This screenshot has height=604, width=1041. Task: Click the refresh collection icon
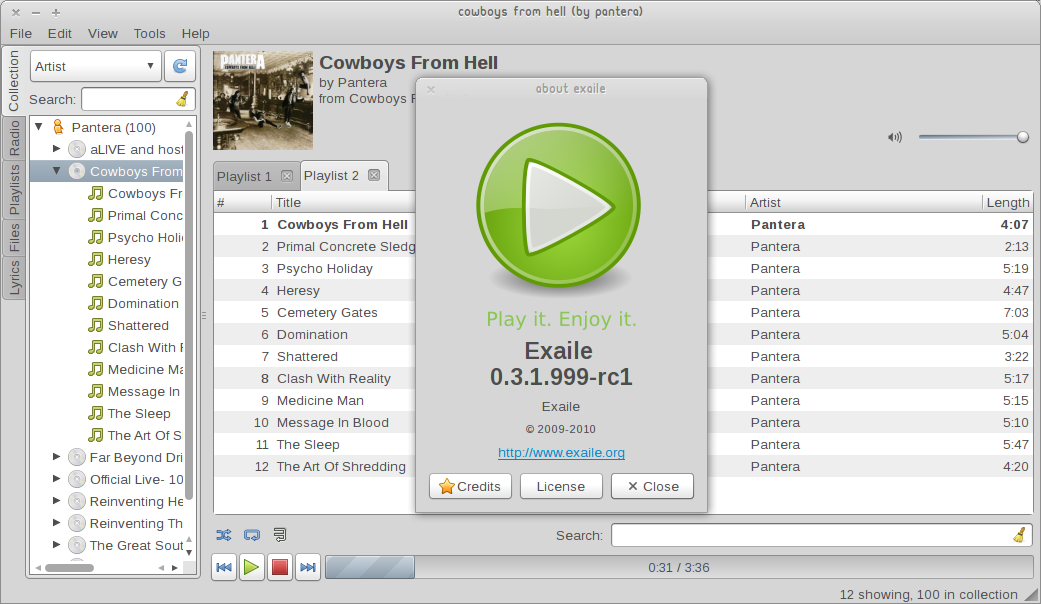[x=180, y=66]
